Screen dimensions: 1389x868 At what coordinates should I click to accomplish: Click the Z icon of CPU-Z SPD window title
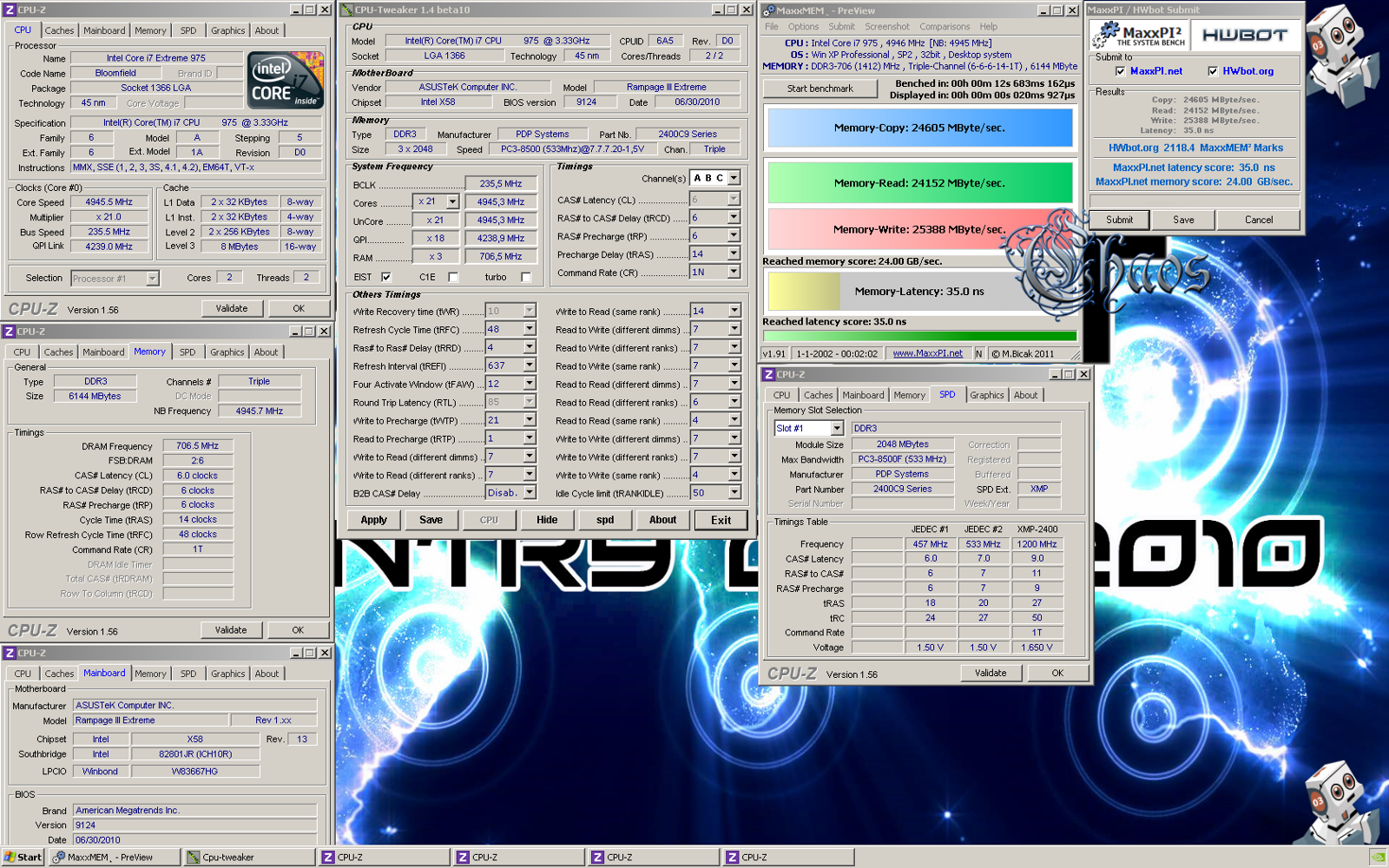point(768,374)
